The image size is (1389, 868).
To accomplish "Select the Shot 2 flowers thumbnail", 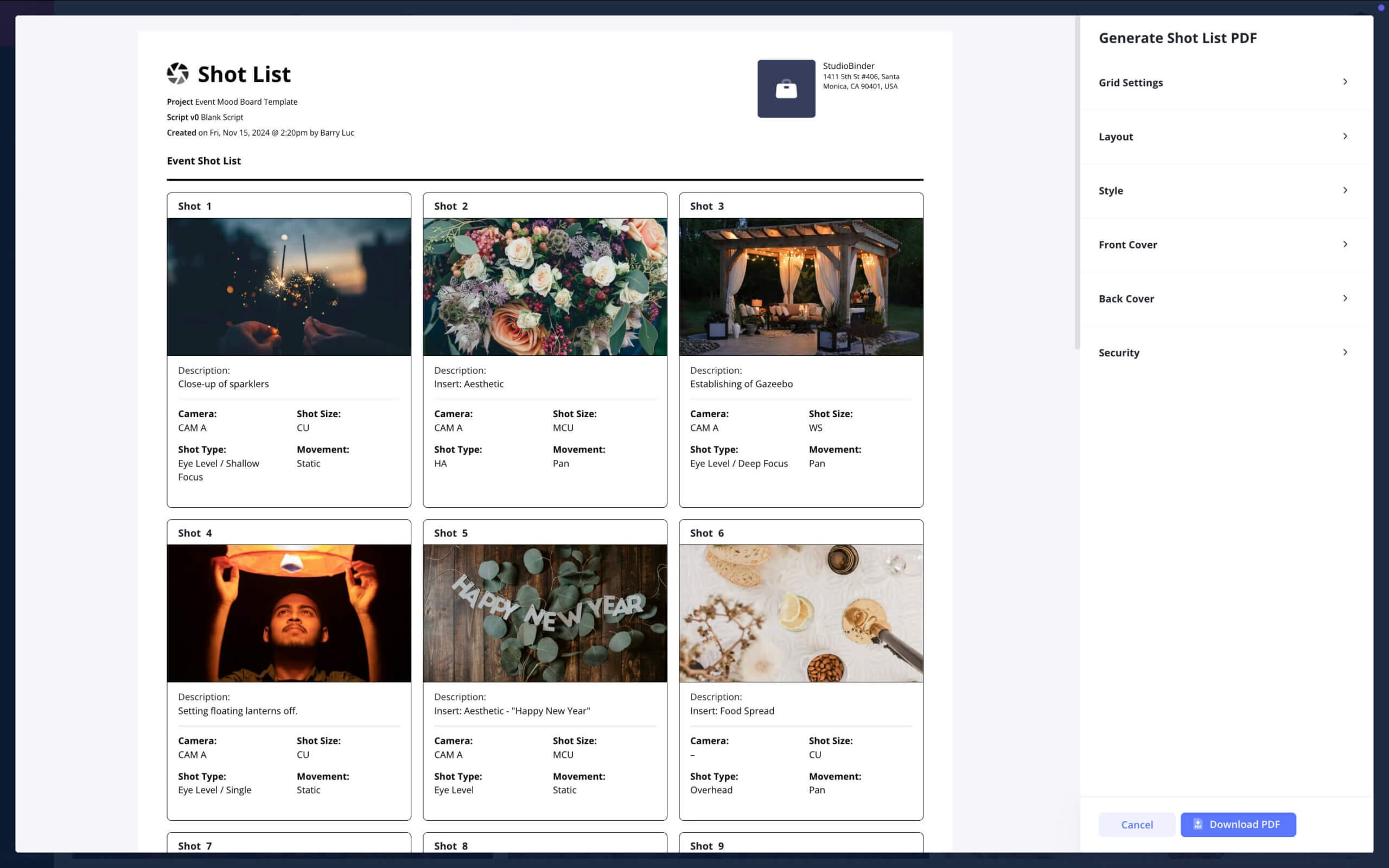I will (545, 286).
